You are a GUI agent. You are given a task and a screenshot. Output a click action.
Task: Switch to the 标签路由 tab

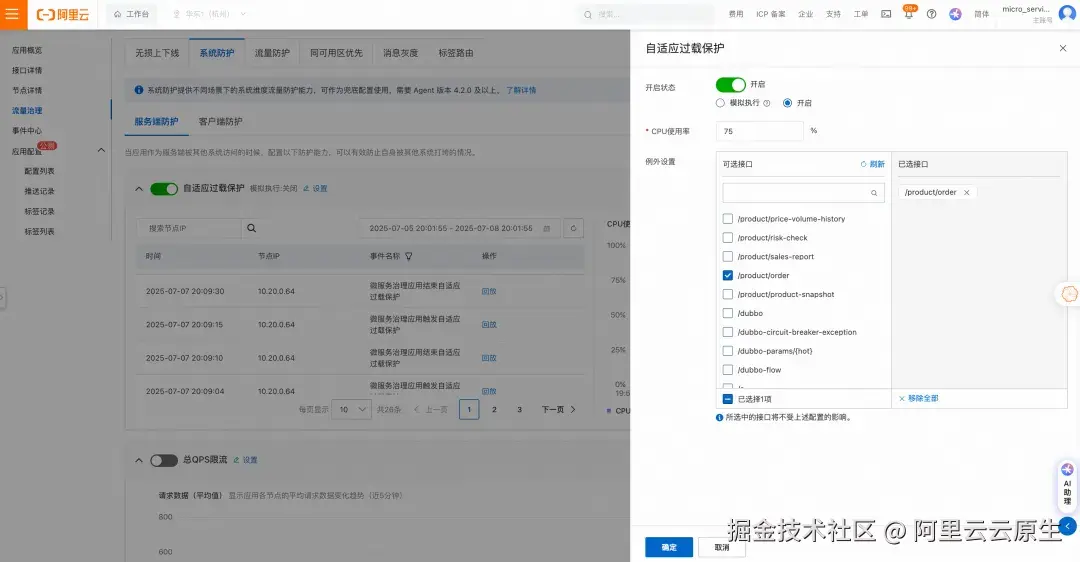(456, 53)
